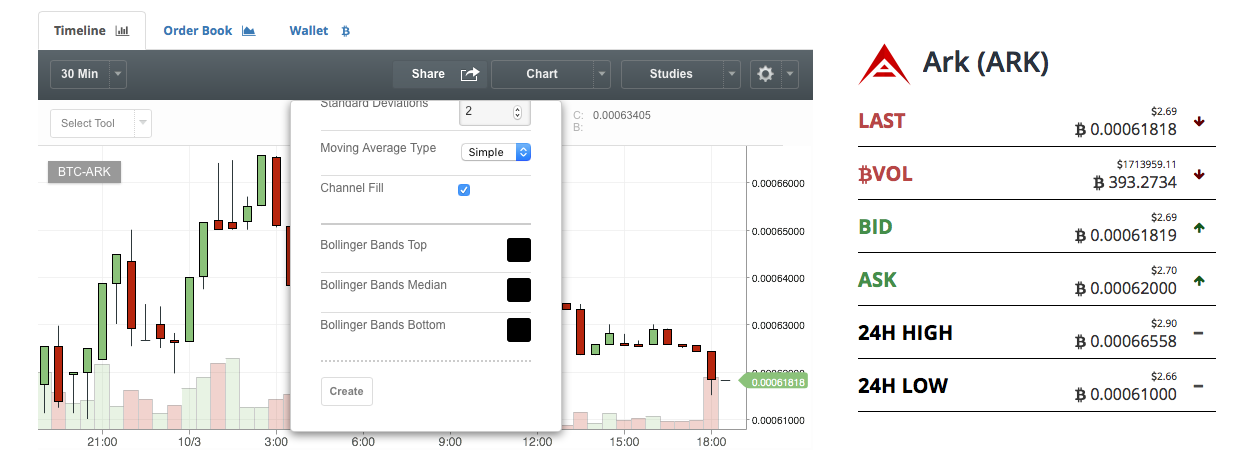Screen dimensions: 1245x467
Task: Click the Moving Average Type label
Action: click(x=378, y=148)
